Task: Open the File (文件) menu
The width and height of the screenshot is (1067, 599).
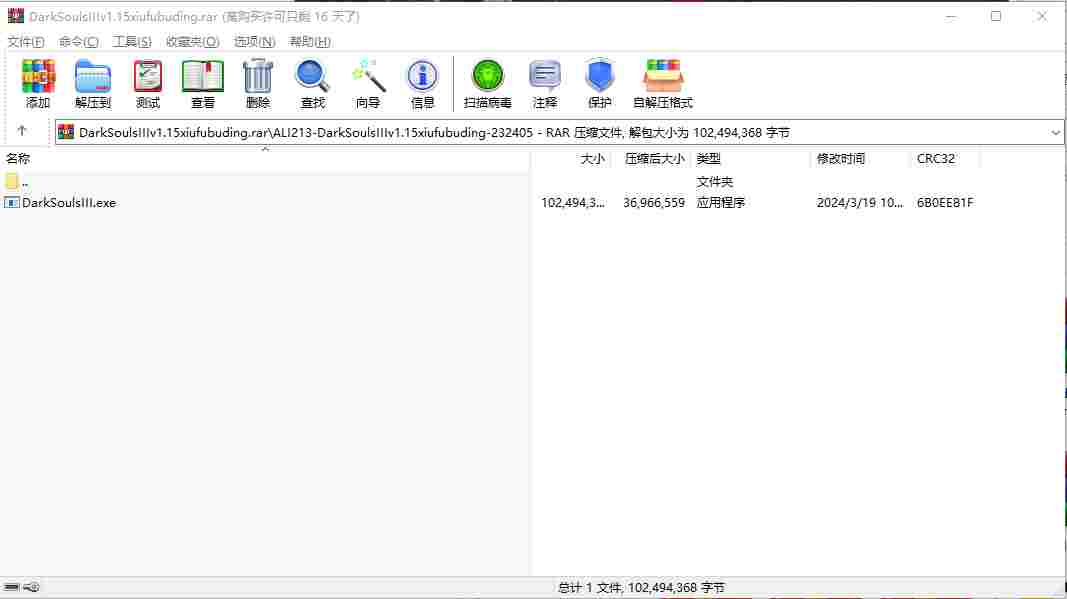Action: (x=26, y=42)
